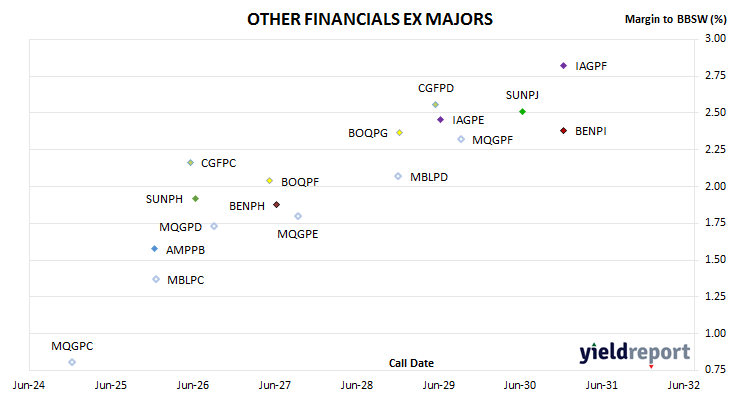Click the IAGPF purple diamond marker
Screen dimensions: 730x399
click(563, 66)
